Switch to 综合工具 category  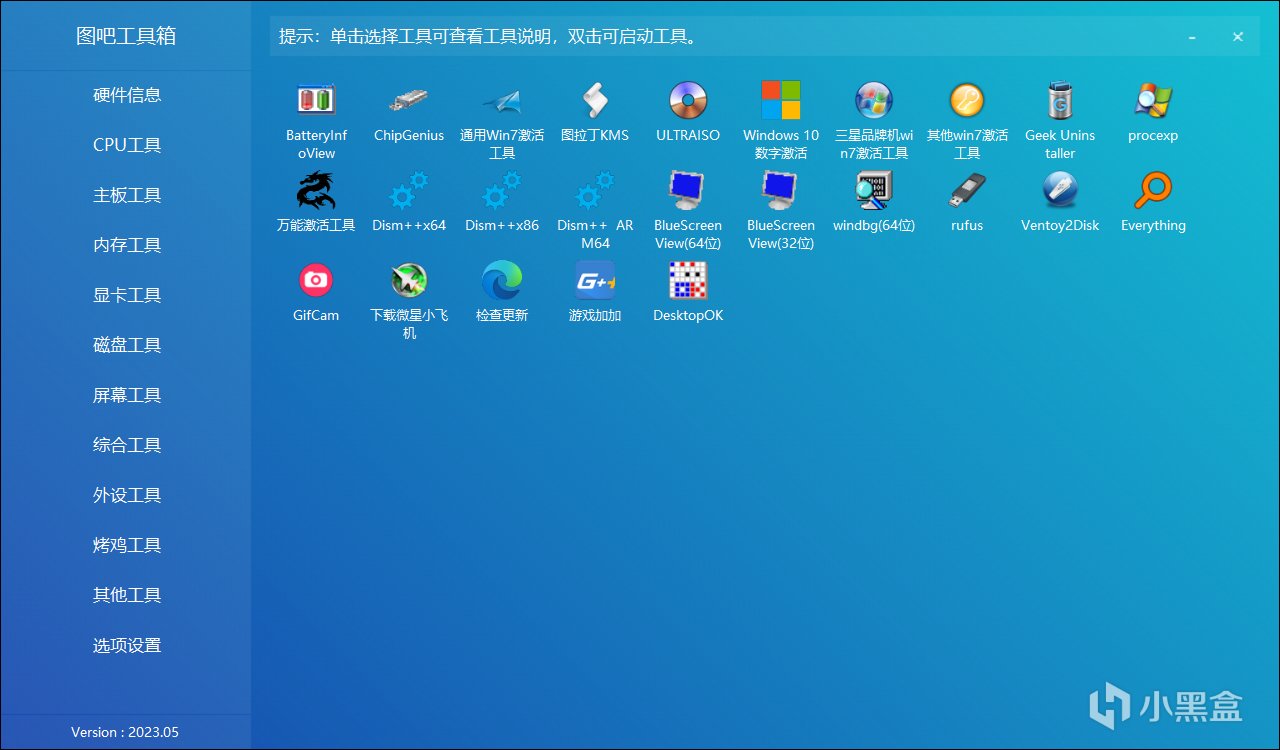pos(127,445)
